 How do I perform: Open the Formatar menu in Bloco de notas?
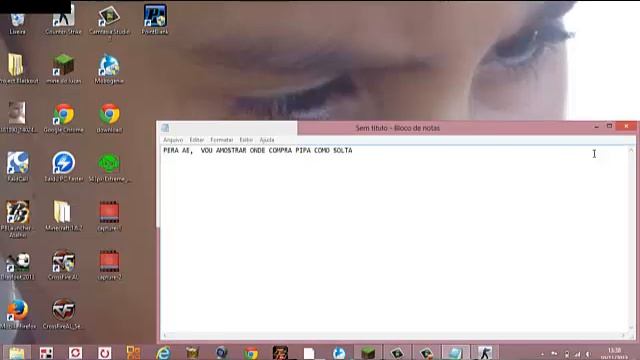point(222,140)
